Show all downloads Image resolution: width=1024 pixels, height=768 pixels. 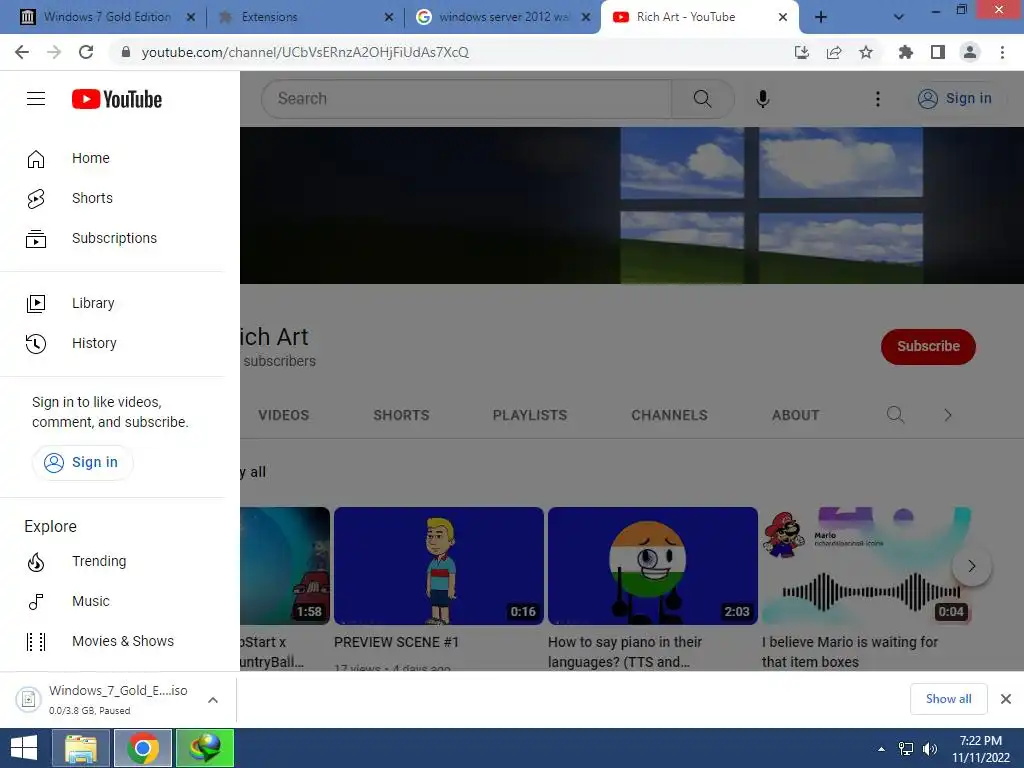pyautogui.click(x=948, y=699)
